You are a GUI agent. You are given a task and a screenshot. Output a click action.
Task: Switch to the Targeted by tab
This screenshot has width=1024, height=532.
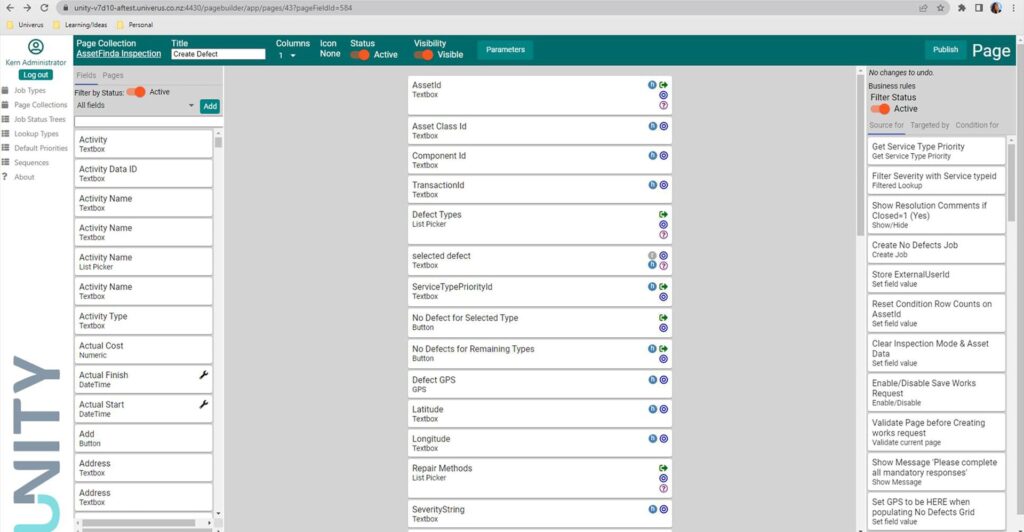[930, 125]
